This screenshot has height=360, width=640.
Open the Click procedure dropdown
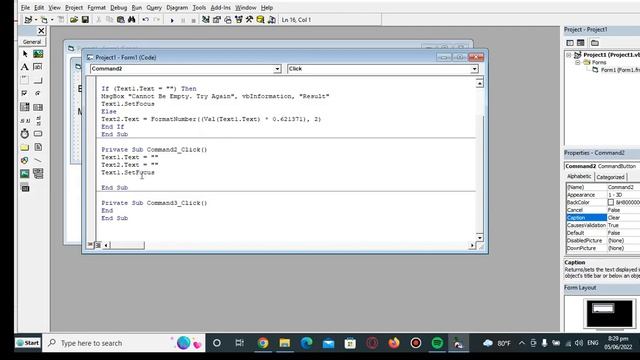point(474,69)
